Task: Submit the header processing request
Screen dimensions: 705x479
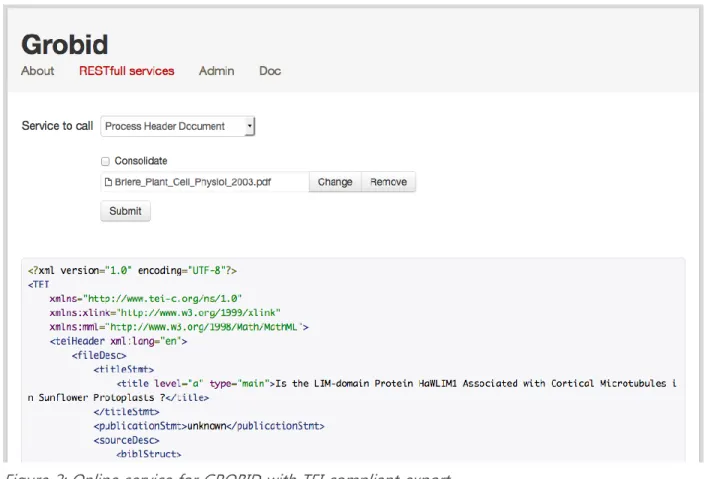Action: pos(125,211)
